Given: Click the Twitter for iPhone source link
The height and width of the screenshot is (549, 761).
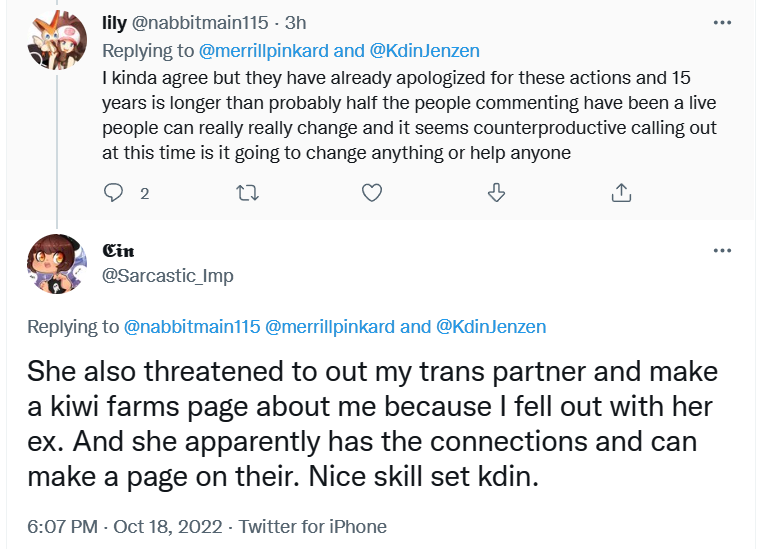Looking at the screenshot, I should point(313,527).
